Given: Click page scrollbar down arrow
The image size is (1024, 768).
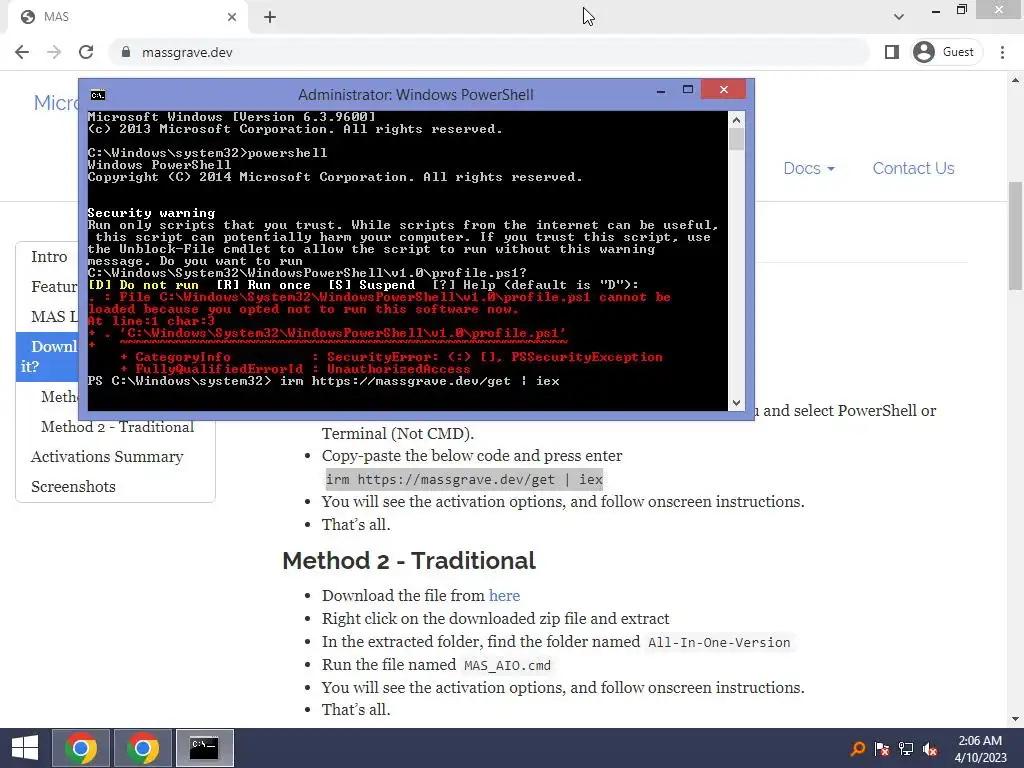Looking at the screenshot, I should coord(1016,719).
